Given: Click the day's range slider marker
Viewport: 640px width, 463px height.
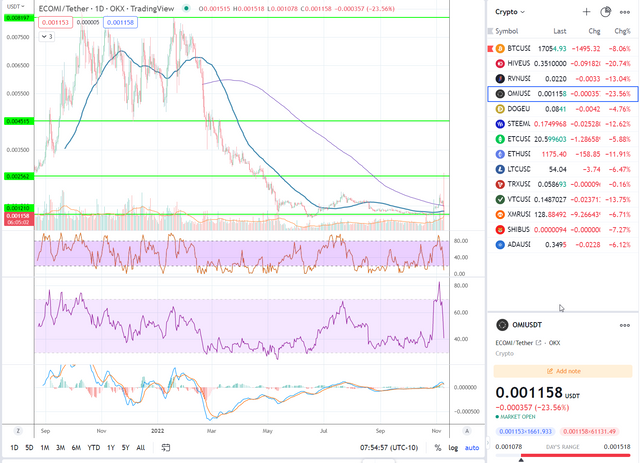Looking at the screenshot, I should pyautogui.click(x=521, y=460).
